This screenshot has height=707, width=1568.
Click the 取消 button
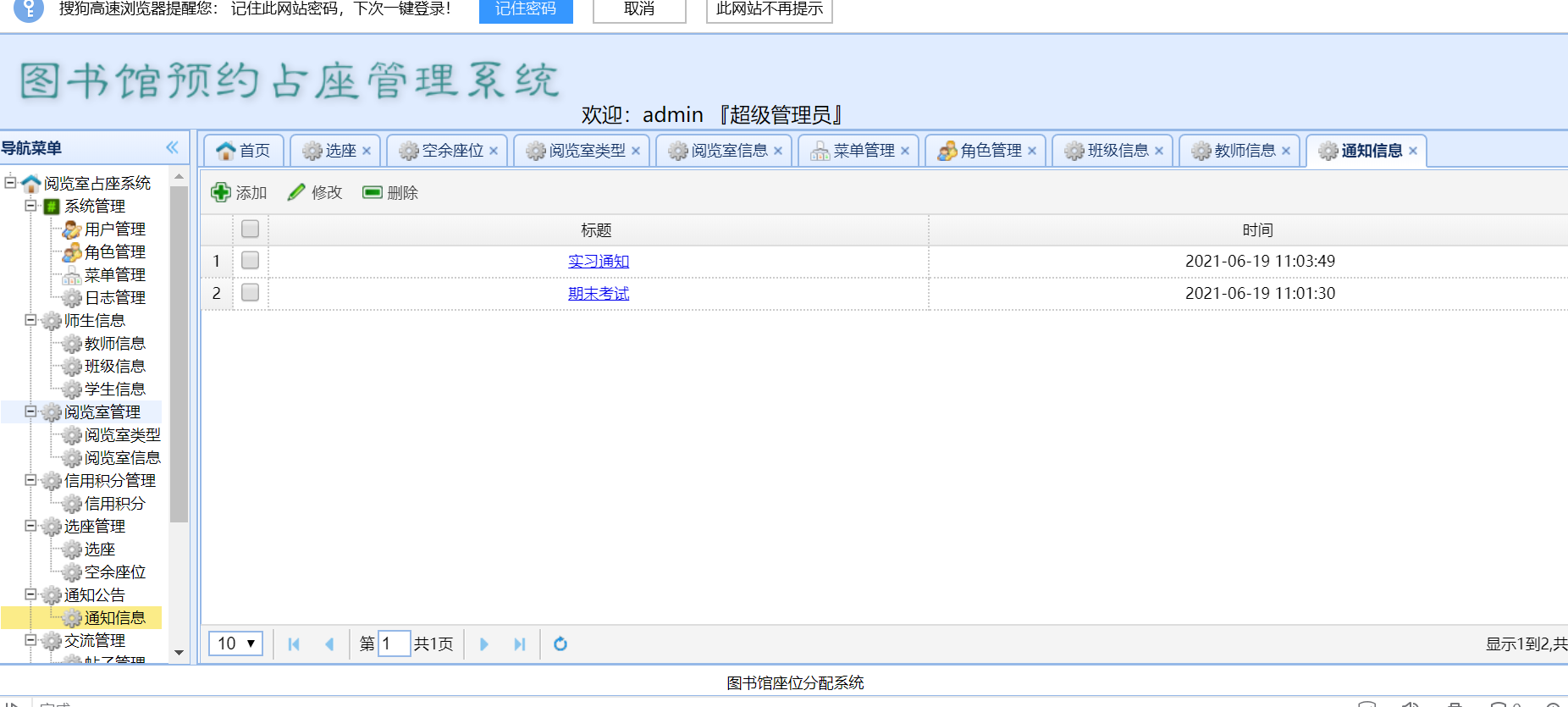[x=639, y=9]
